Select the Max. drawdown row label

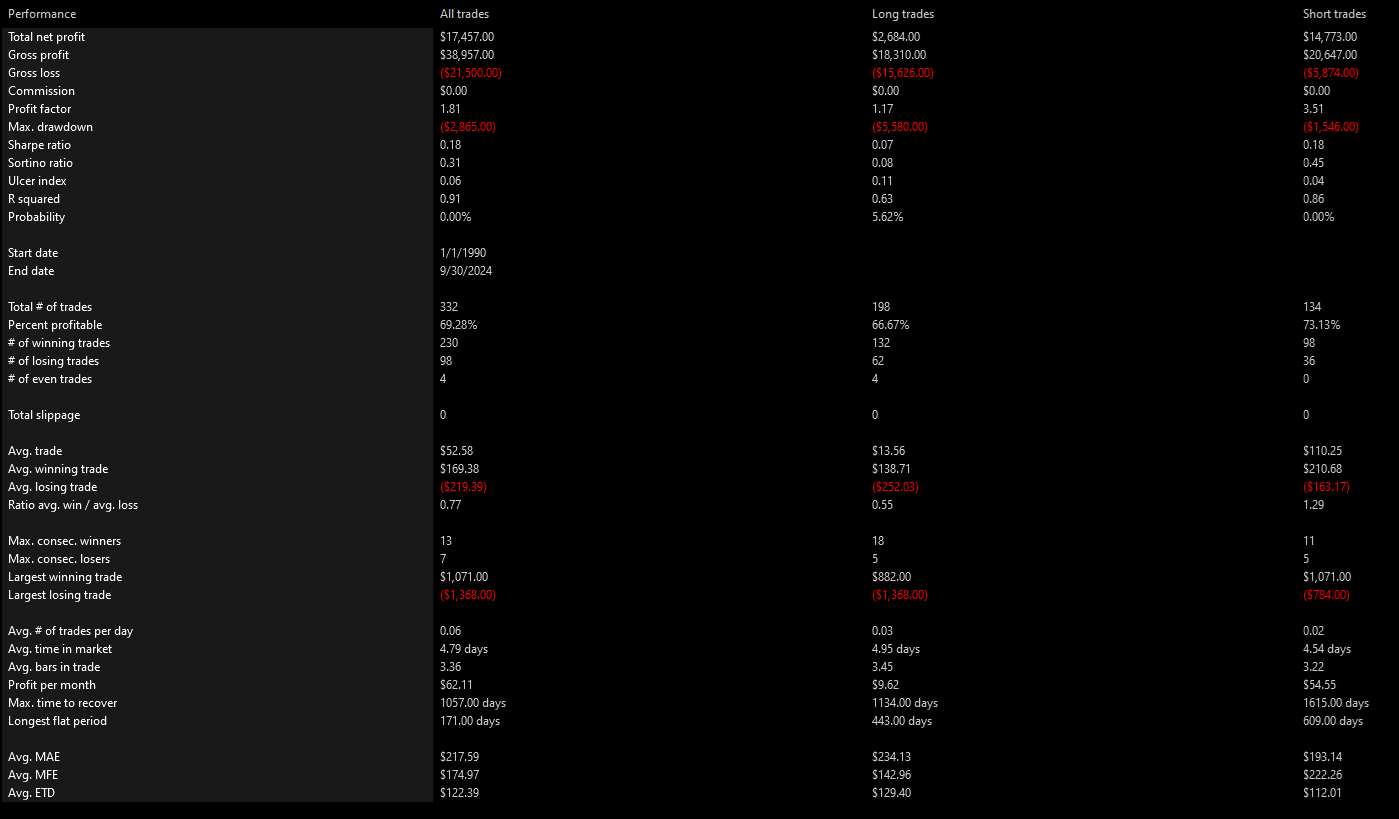tap(50, 127)
